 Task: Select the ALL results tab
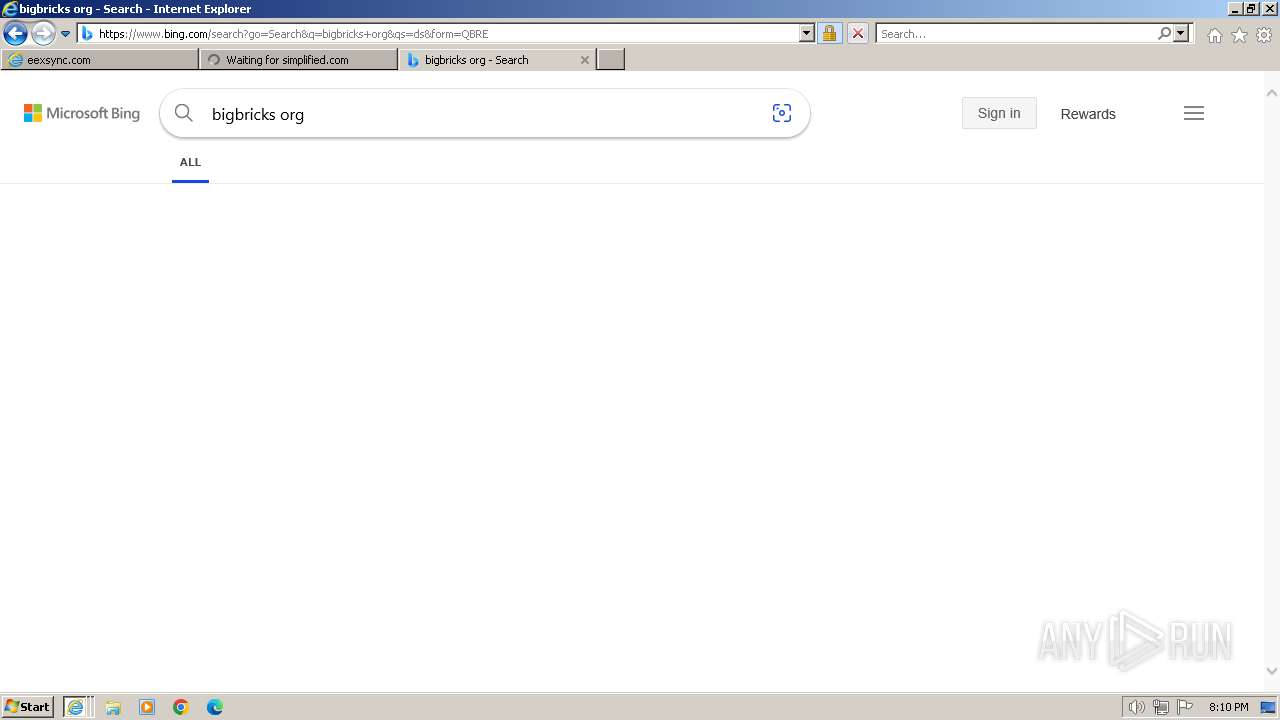coord(190,162)
